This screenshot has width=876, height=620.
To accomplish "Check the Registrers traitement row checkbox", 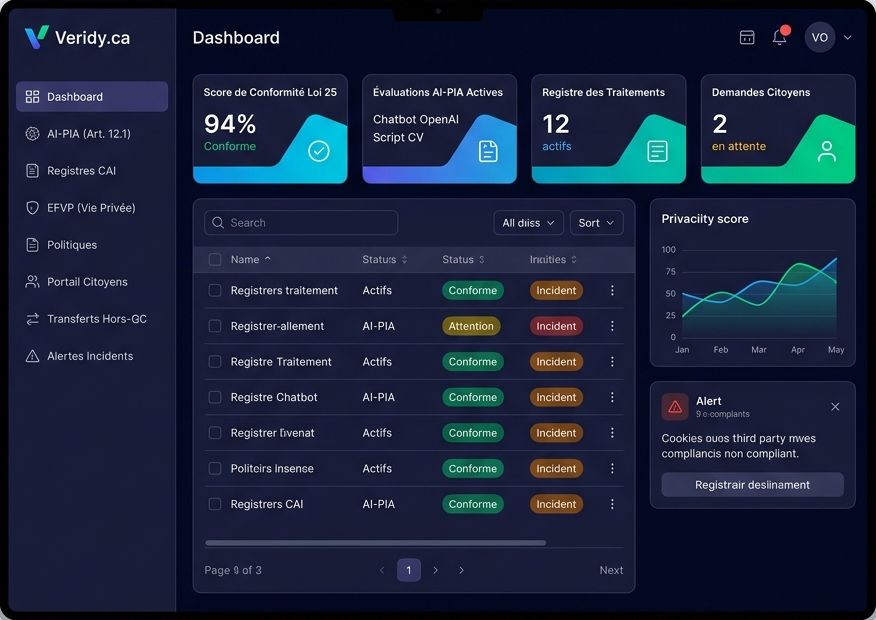I will (x=215, y=290).
